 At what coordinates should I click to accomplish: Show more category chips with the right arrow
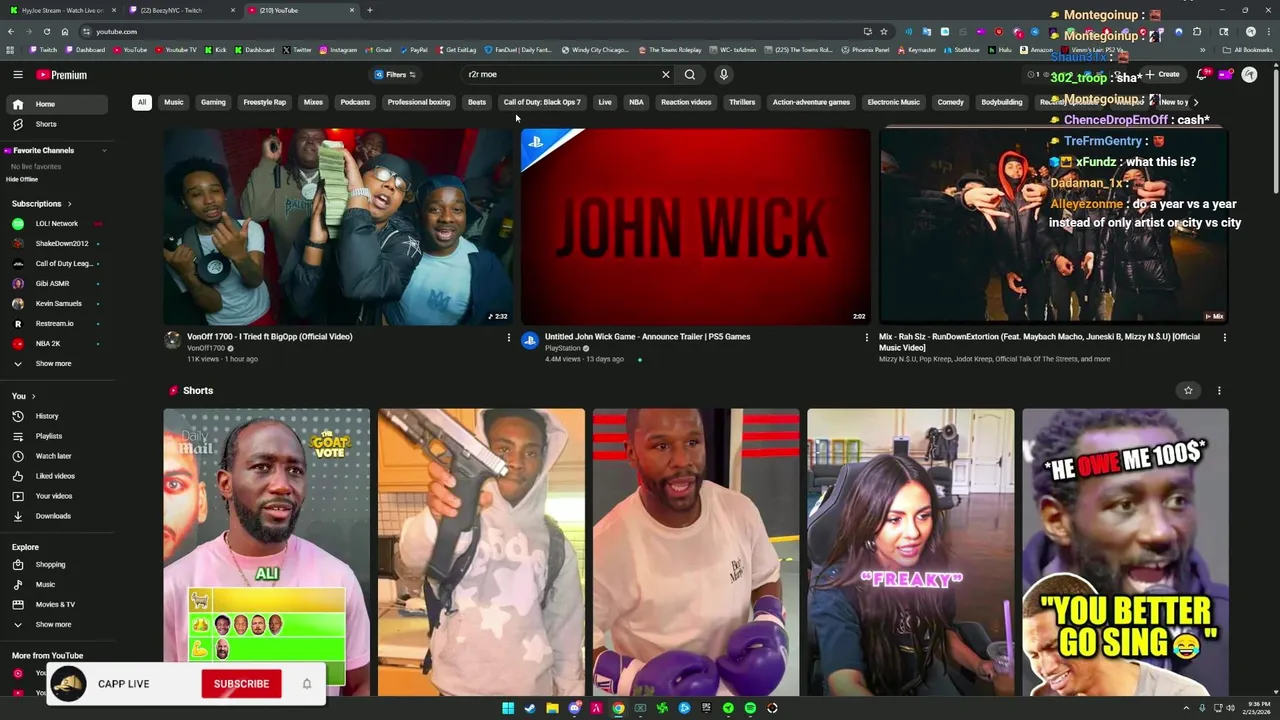[1196, 102]
